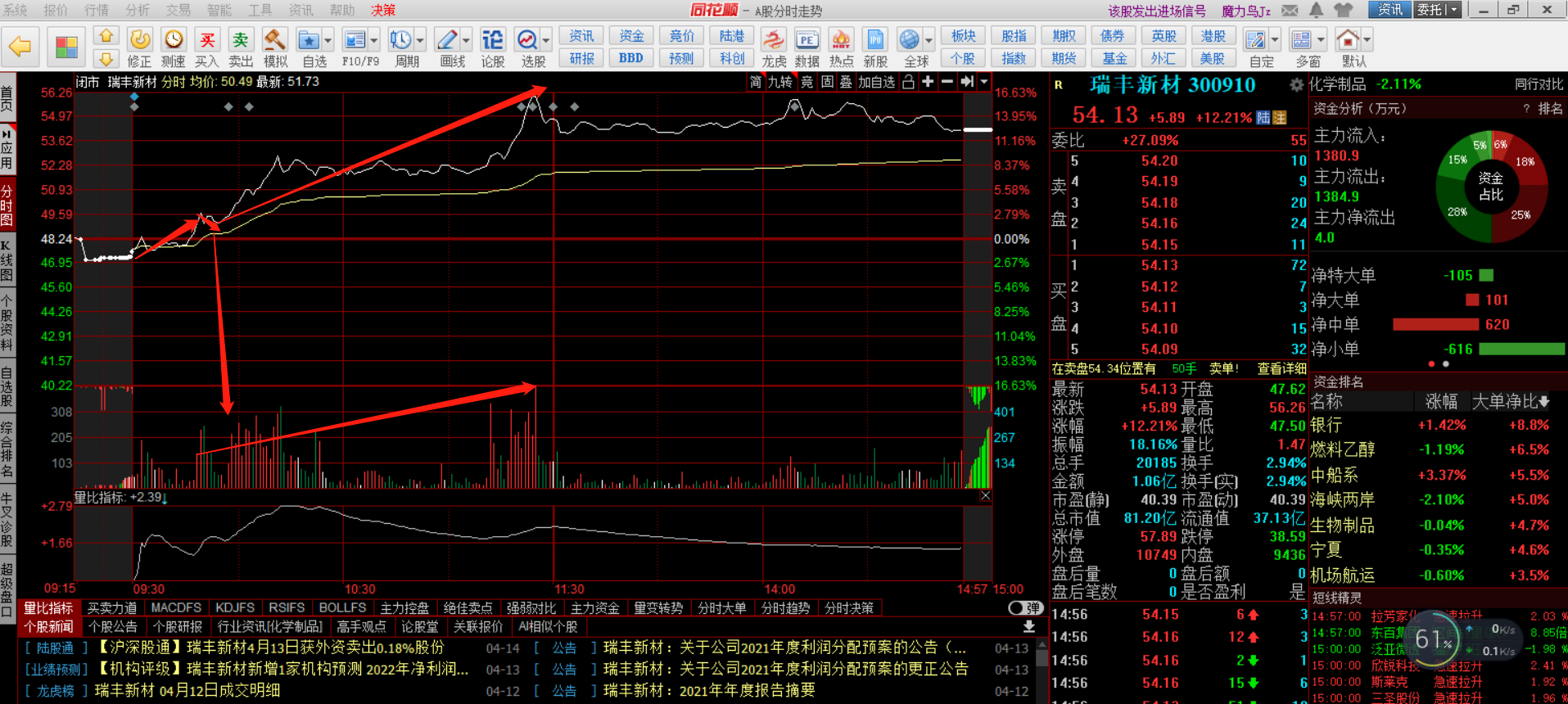Image resolution: width=1568 pixels, height=704 pixels.
Task: Open the 选股 stock screener icon
Action: pyautogui.click(x=526, y=39)
